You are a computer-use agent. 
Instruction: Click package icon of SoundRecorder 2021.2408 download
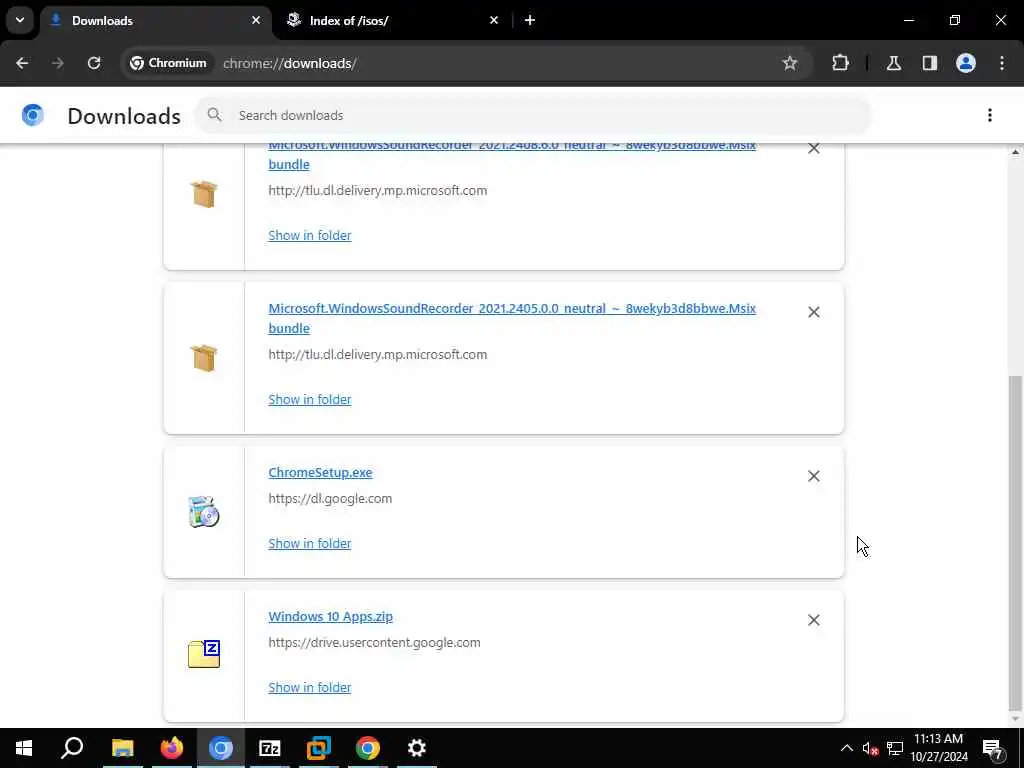tap(204, 194)
